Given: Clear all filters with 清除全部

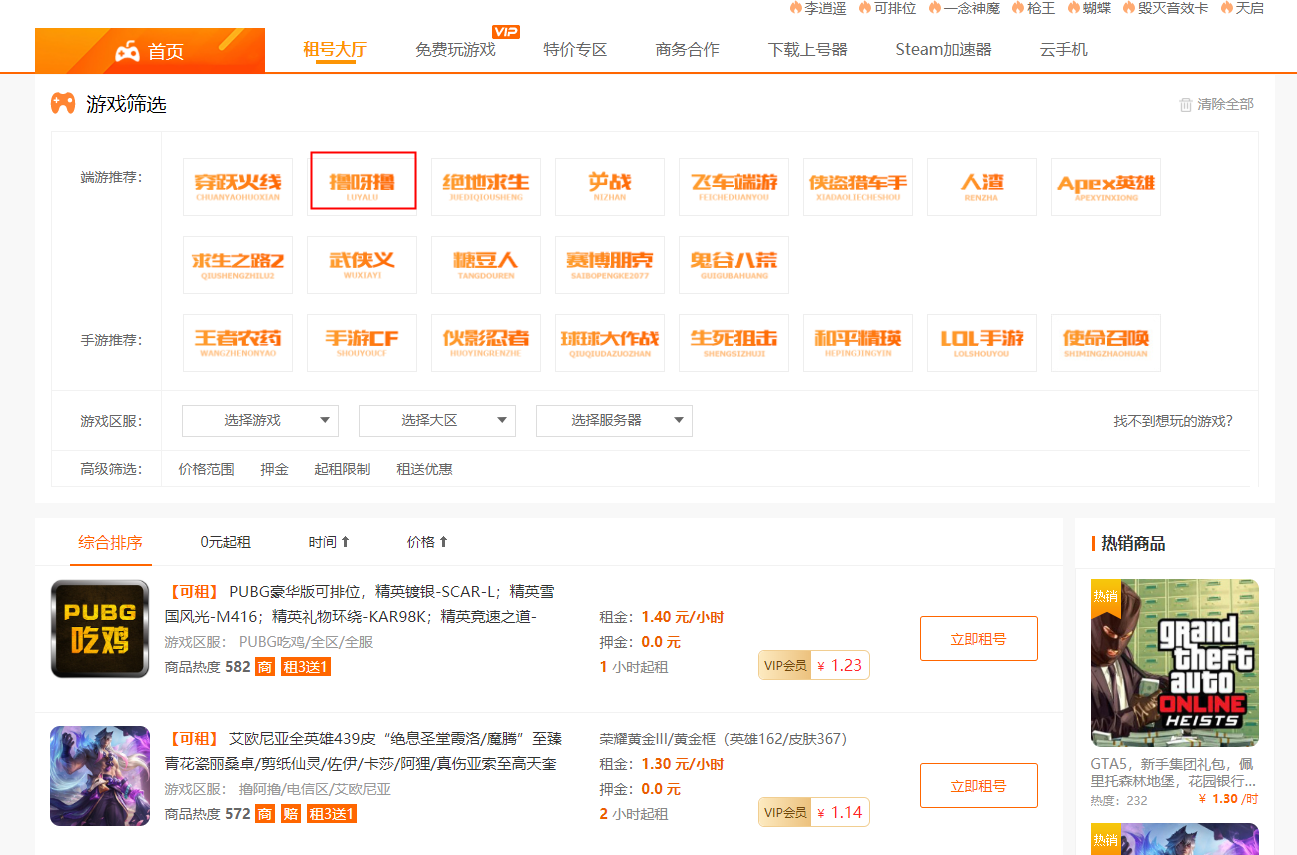Looking at the screenshot, I should click(x=1216, y=104).
